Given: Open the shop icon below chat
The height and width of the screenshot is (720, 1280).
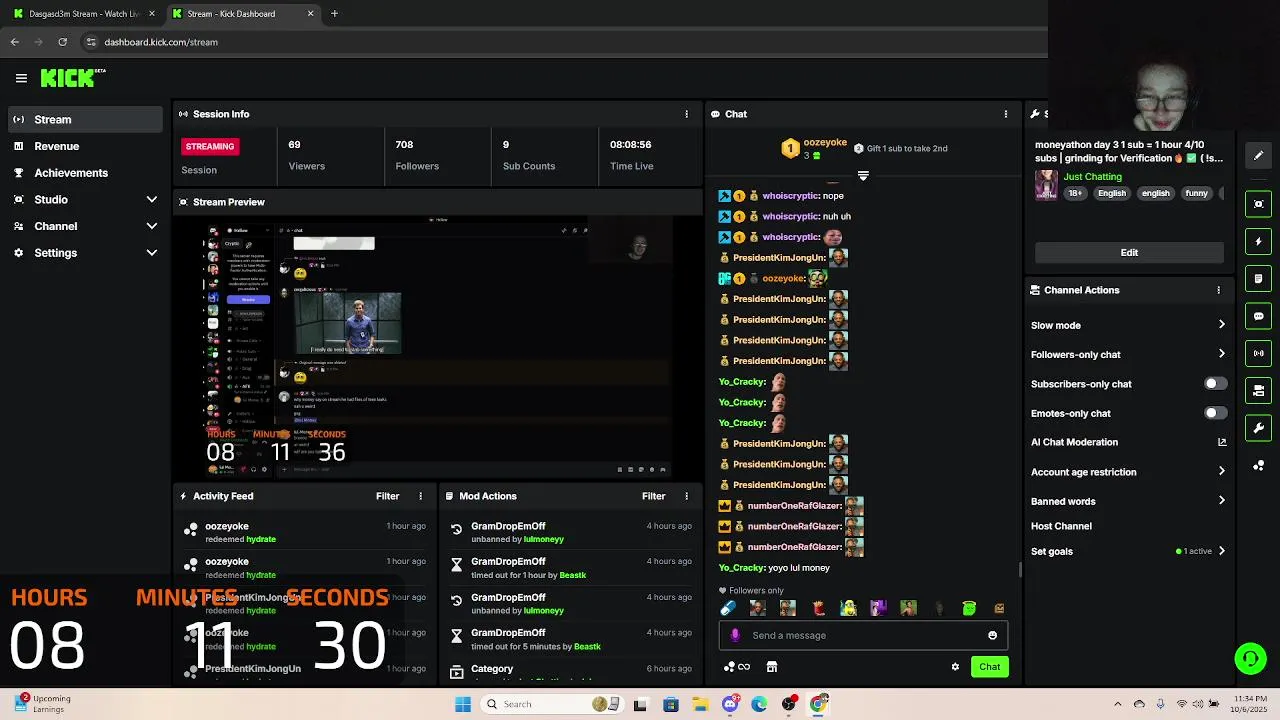Looking at the screenshot, I should (x=772, y=667).
